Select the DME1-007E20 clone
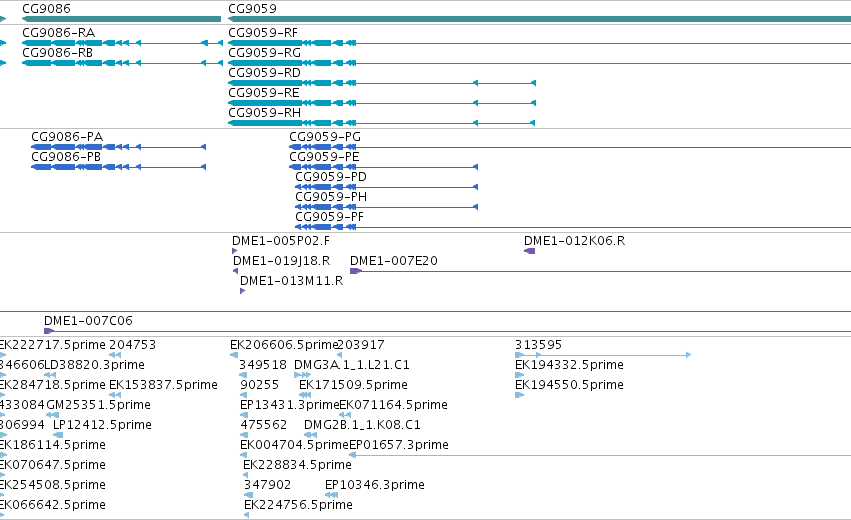The image size is (851, 520). tap(393, 261)
